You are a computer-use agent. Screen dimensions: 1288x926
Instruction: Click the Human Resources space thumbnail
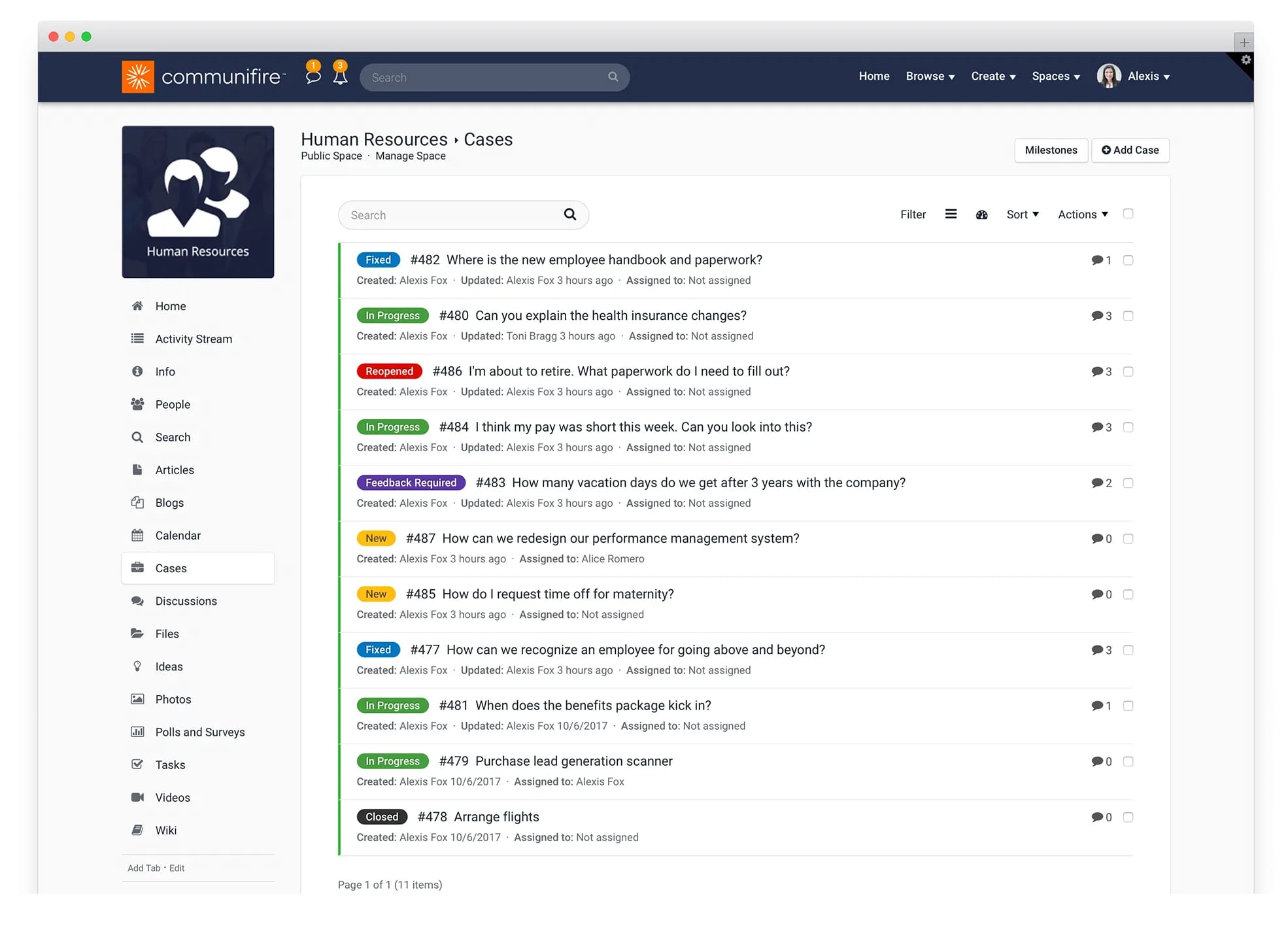tap(198, 202)
